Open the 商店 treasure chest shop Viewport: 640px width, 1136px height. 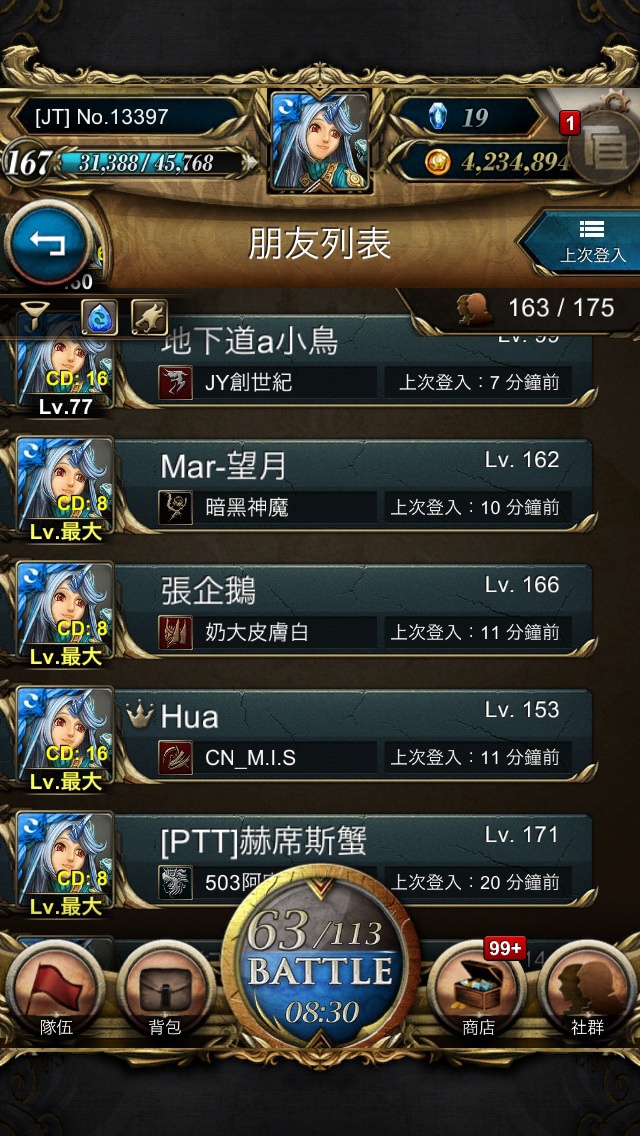tap(478, 990)
